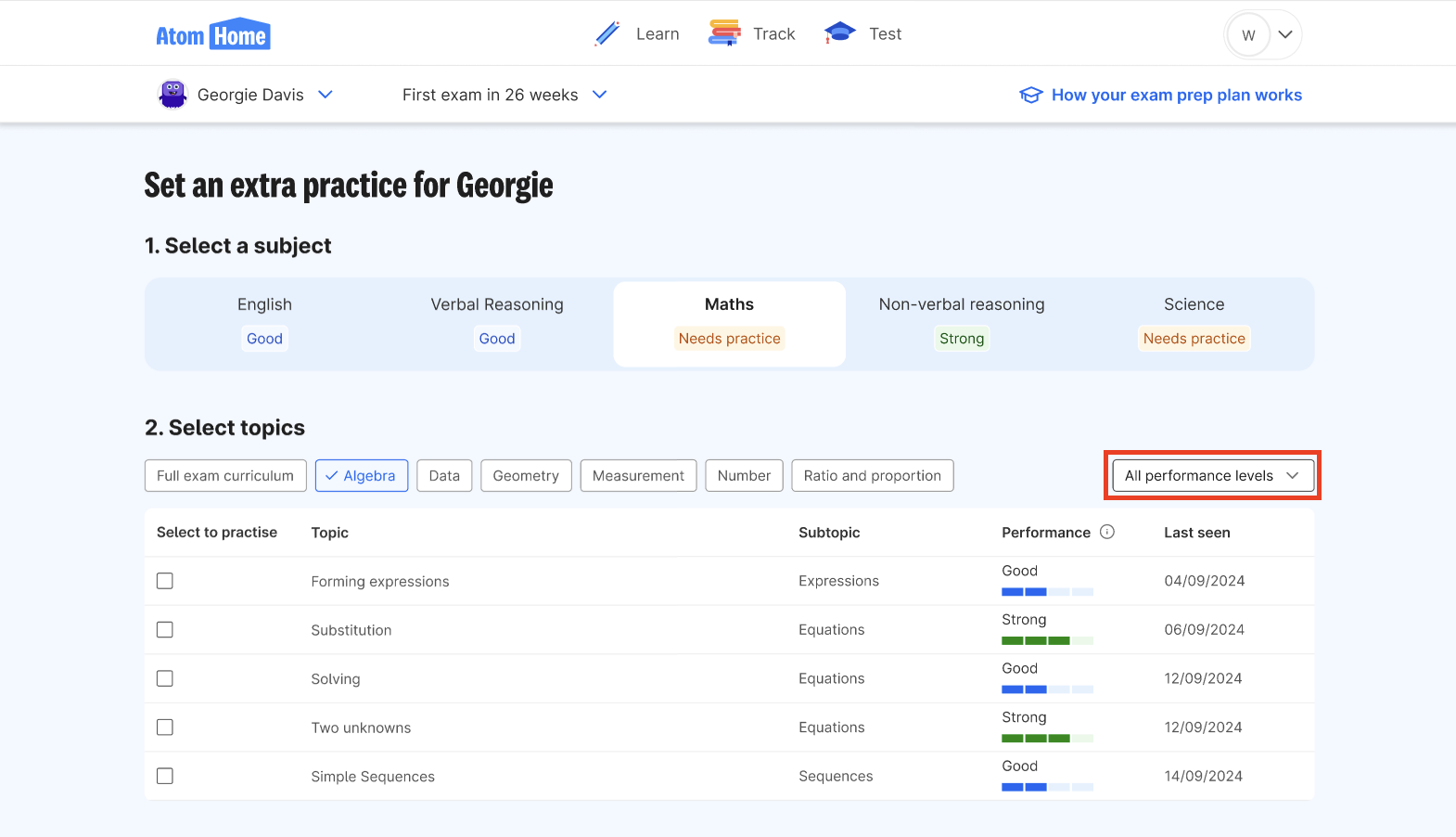Click the Geometry topic filter
This screenshot has height=837, width=1456.
click(526, 475)
